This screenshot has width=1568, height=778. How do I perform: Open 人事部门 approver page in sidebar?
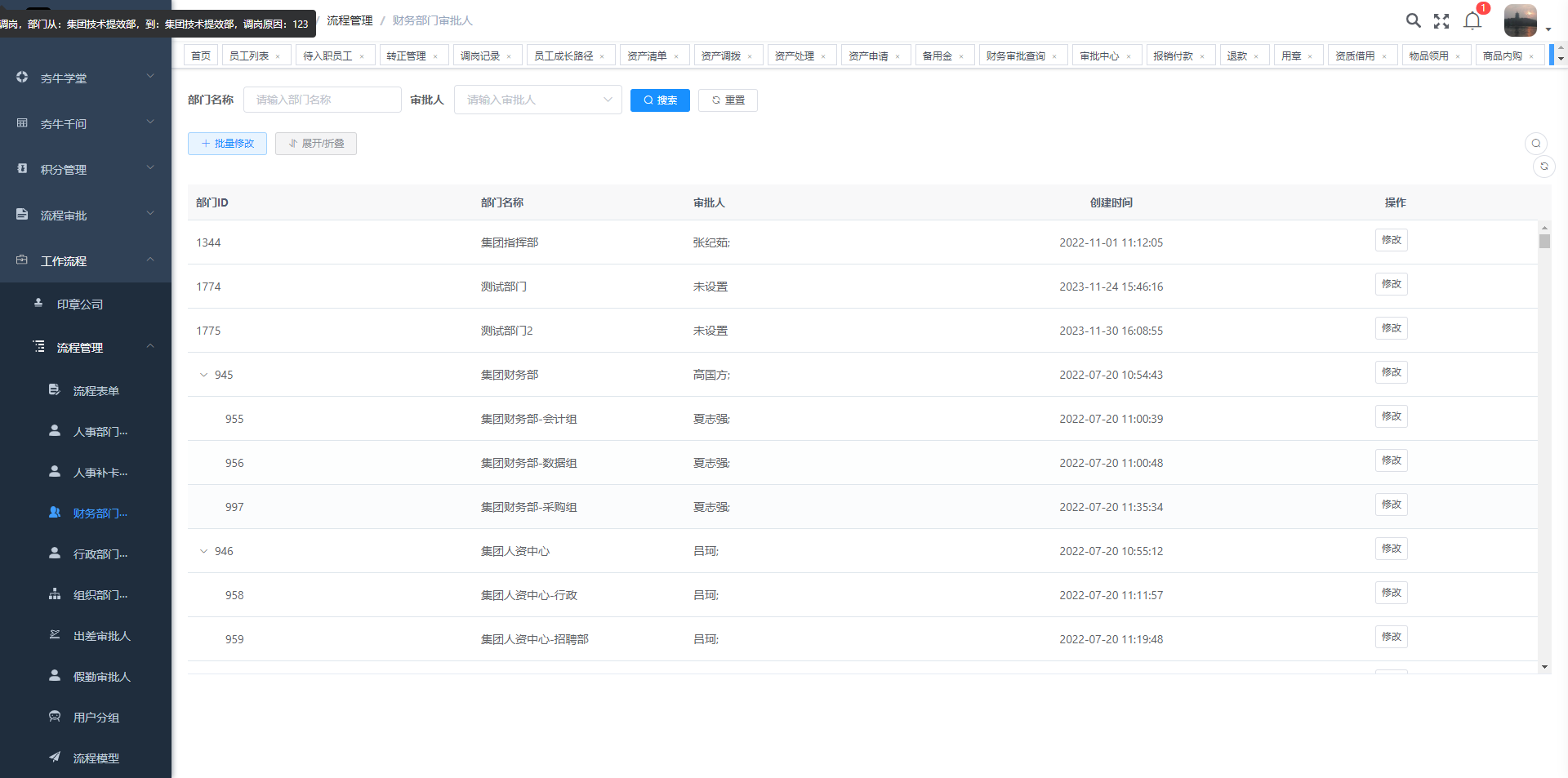pyautogui.click(x=86, y=431)
